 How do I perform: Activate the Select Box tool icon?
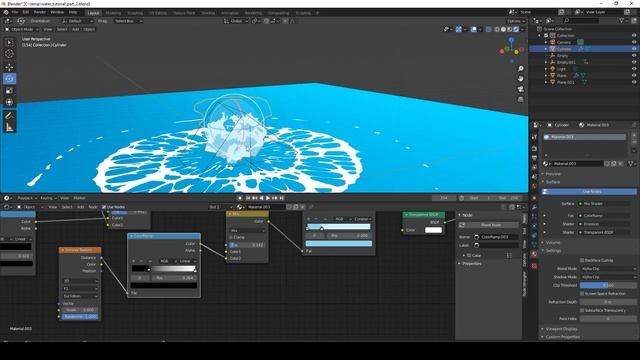(x=9, y=42)
